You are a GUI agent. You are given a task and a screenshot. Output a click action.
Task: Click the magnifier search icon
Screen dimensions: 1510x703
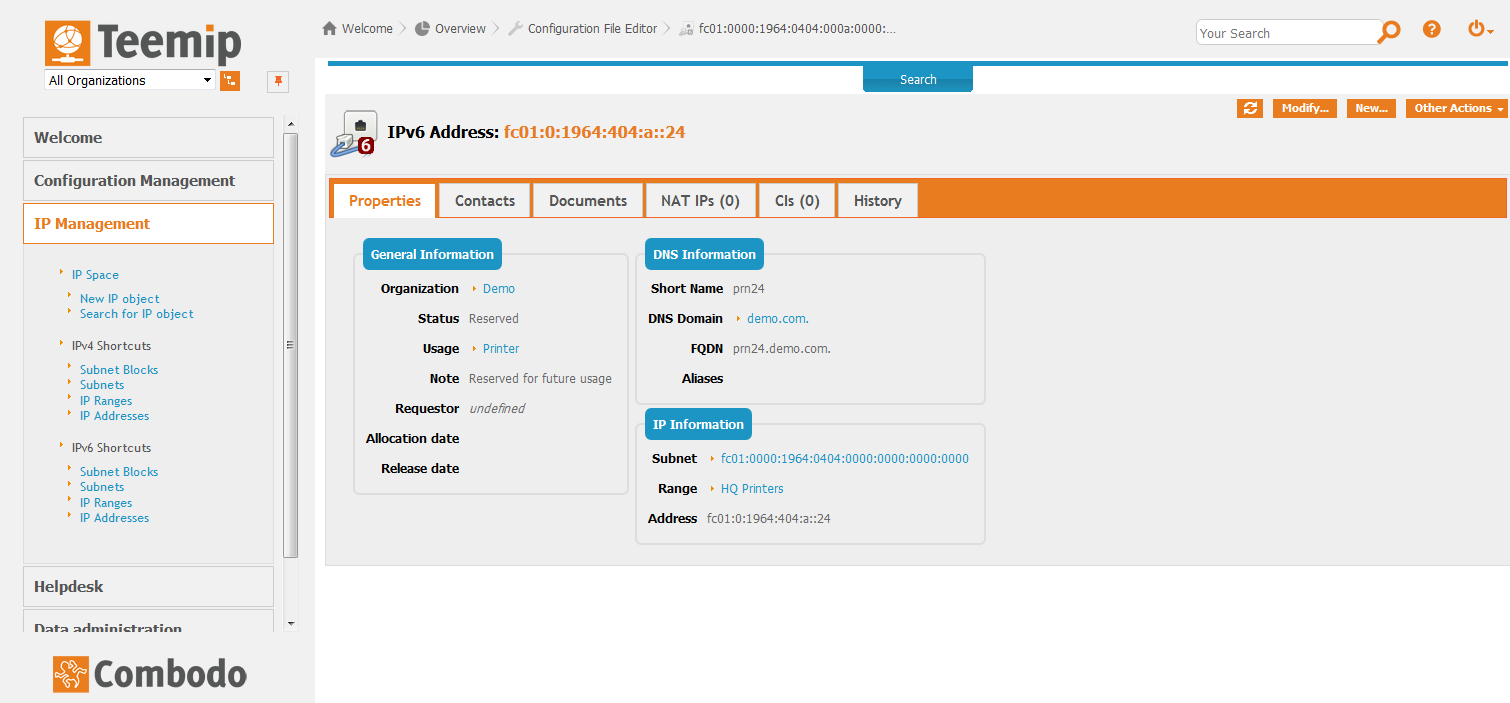1389,32
